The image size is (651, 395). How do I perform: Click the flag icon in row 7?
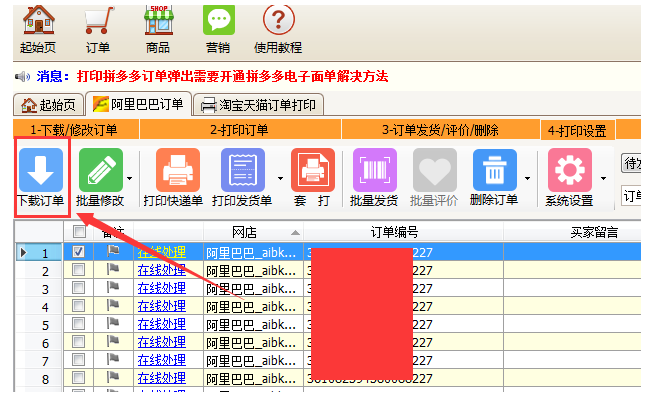[x=113, y=360]
